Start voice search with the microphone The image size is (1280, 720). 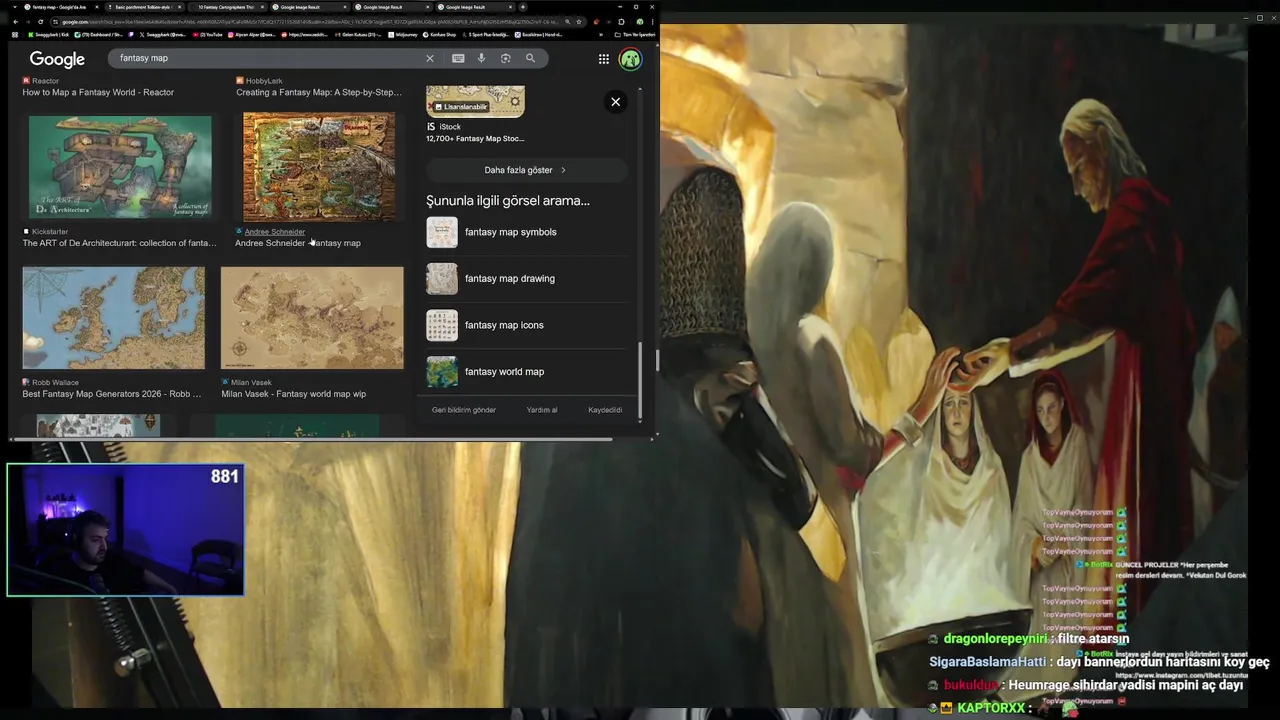click(x=481, y=58)
